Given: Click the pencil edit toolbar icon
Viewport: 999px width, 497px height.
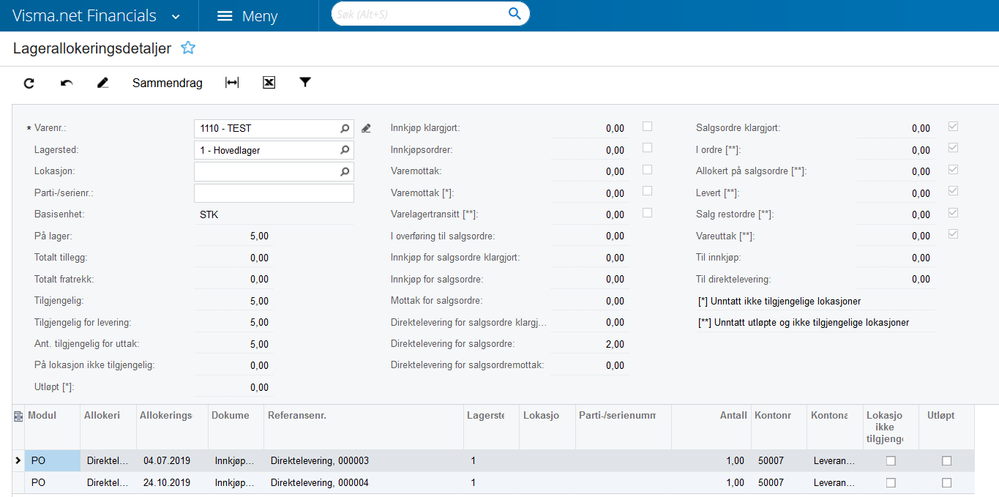Looking at the screenshot, I should click(x=103, y=83).
